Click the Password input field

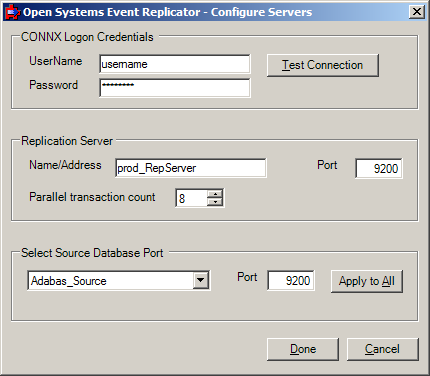pyautogui.click(x=174, y=88)
